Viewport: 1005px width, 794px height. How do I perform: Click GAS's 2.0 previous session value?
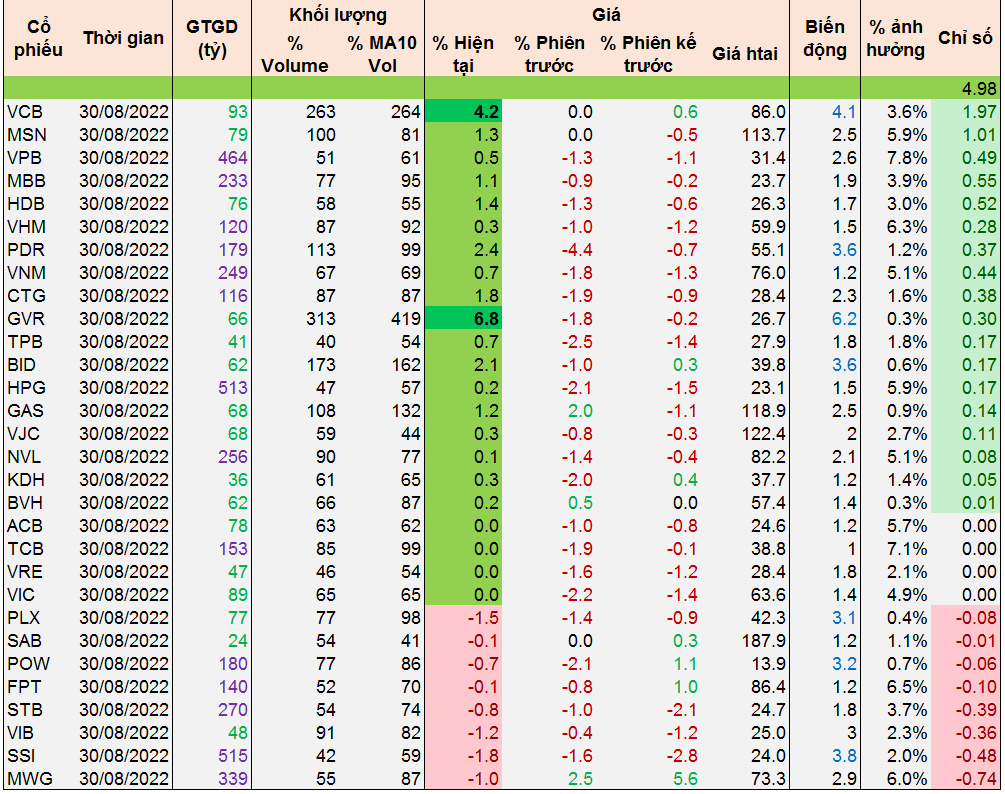pos(580,411)
